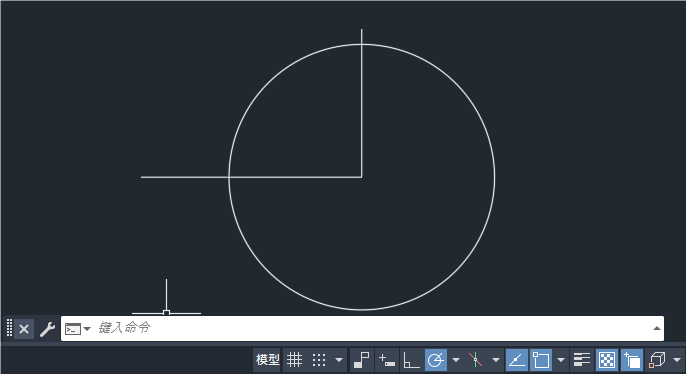
Task: Toggle infer constraints icon
Action: [x=361, y=360]
